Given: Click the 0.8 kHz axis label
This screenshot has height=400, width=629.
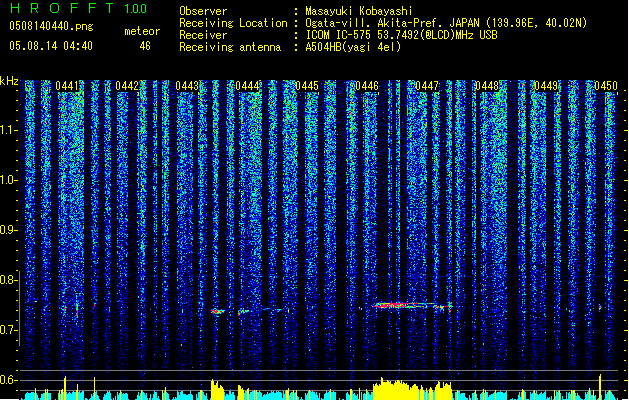Looking at the screenshot, I should pyautogui.click(x=8, y=280).
